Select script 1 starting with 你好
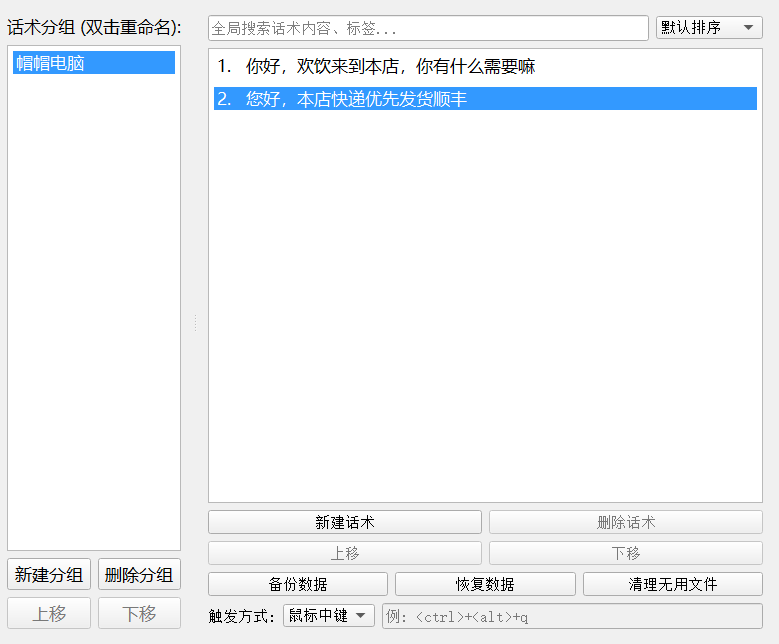779x644 pixels. (x=390, y=67)
